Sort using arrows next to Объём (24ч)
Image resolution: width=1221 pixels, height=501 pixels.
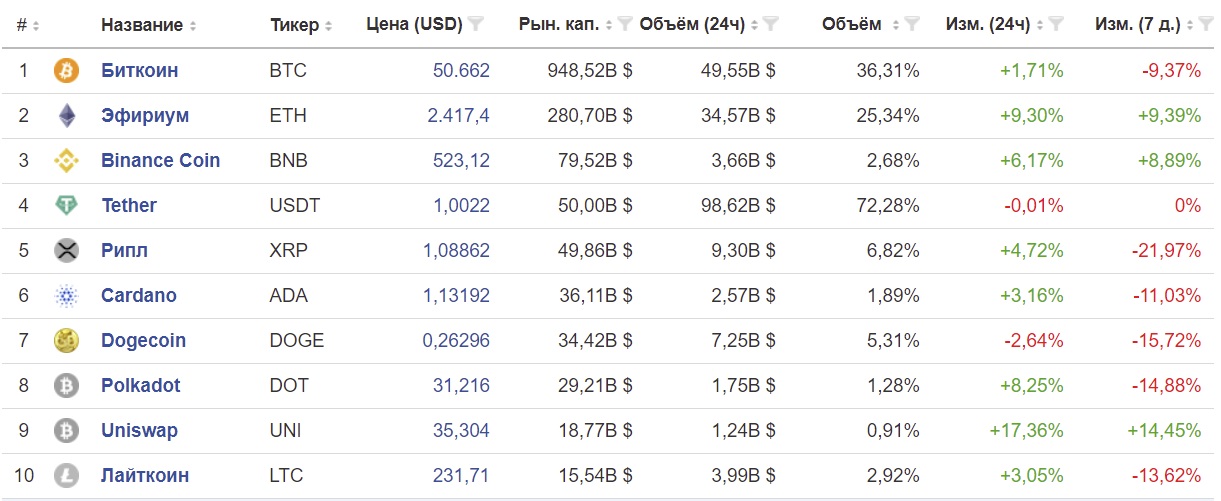point(755,25)
